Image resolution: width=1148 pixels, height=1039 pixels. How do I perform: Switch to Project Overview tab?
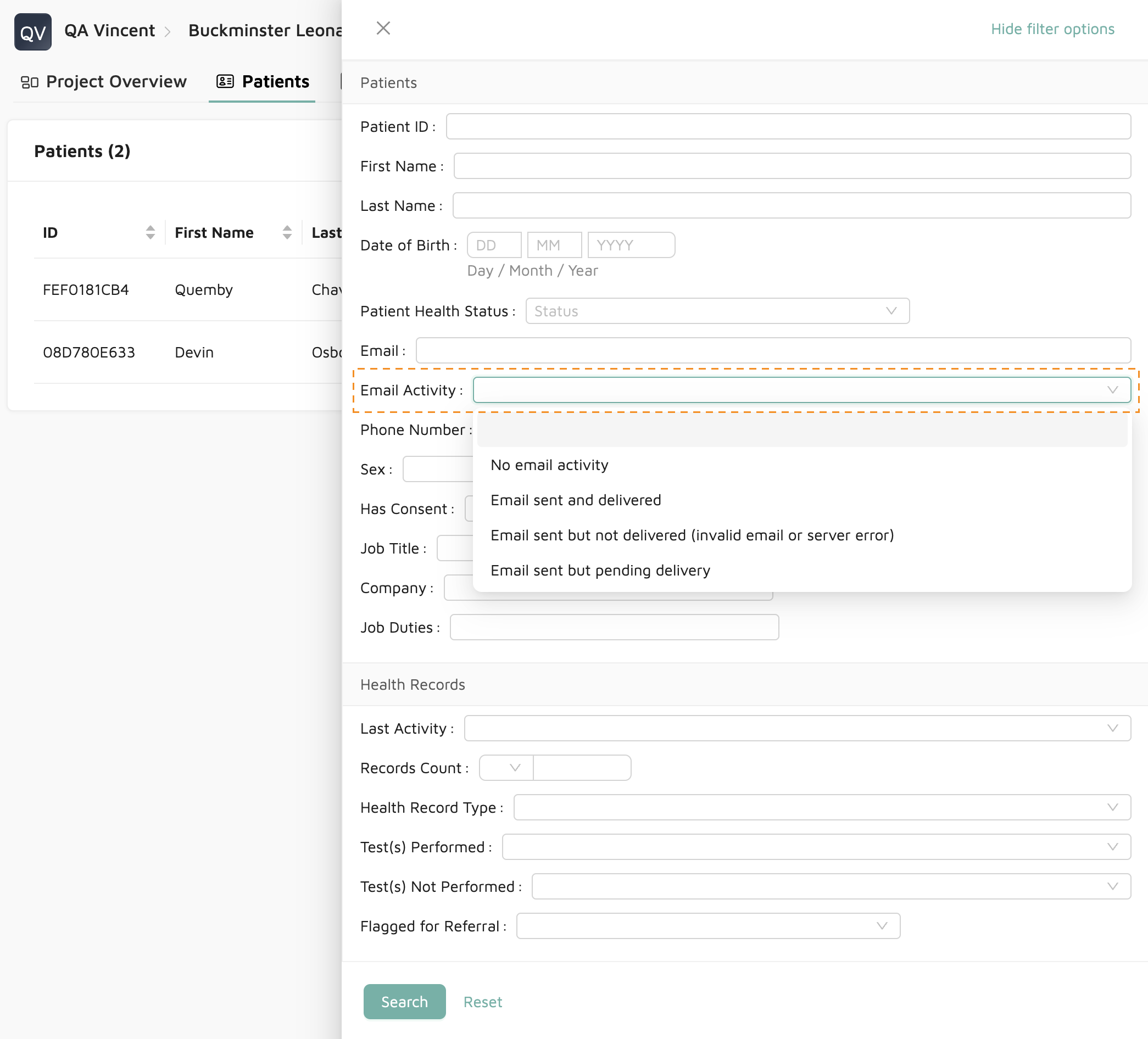click(115, 81)
